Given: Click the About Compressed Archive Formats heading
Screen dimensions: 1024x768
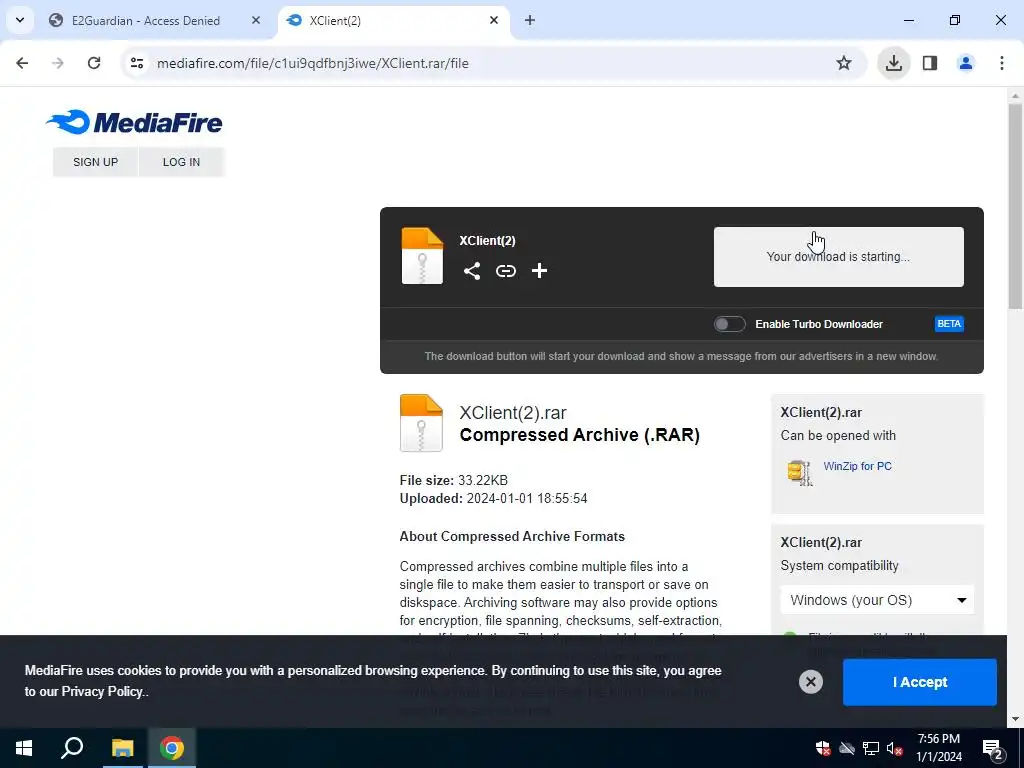Looking at the screenshot, I should [512, 537].
